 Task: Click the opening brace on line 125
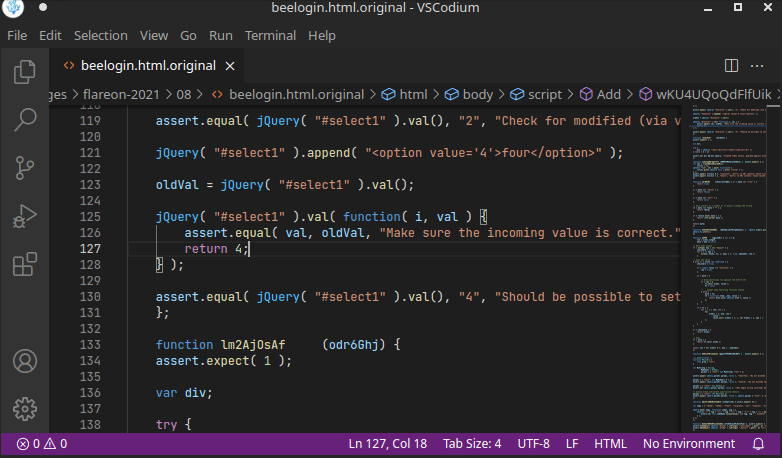(483, 217)
